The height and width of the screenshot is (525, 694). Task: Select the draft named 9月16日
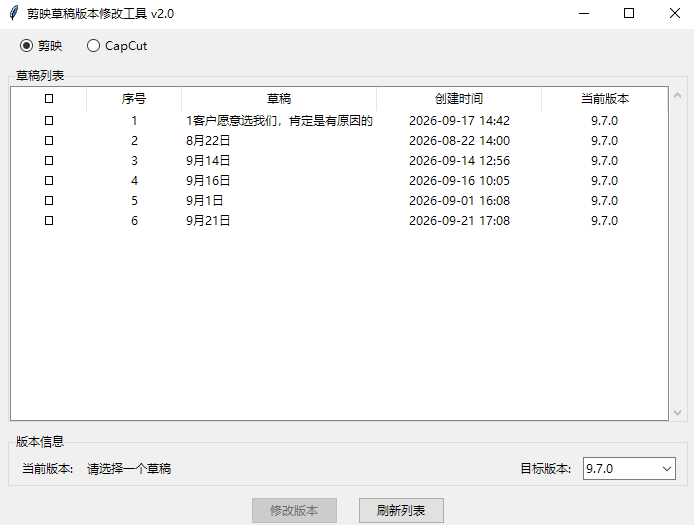tap(208, 180)
